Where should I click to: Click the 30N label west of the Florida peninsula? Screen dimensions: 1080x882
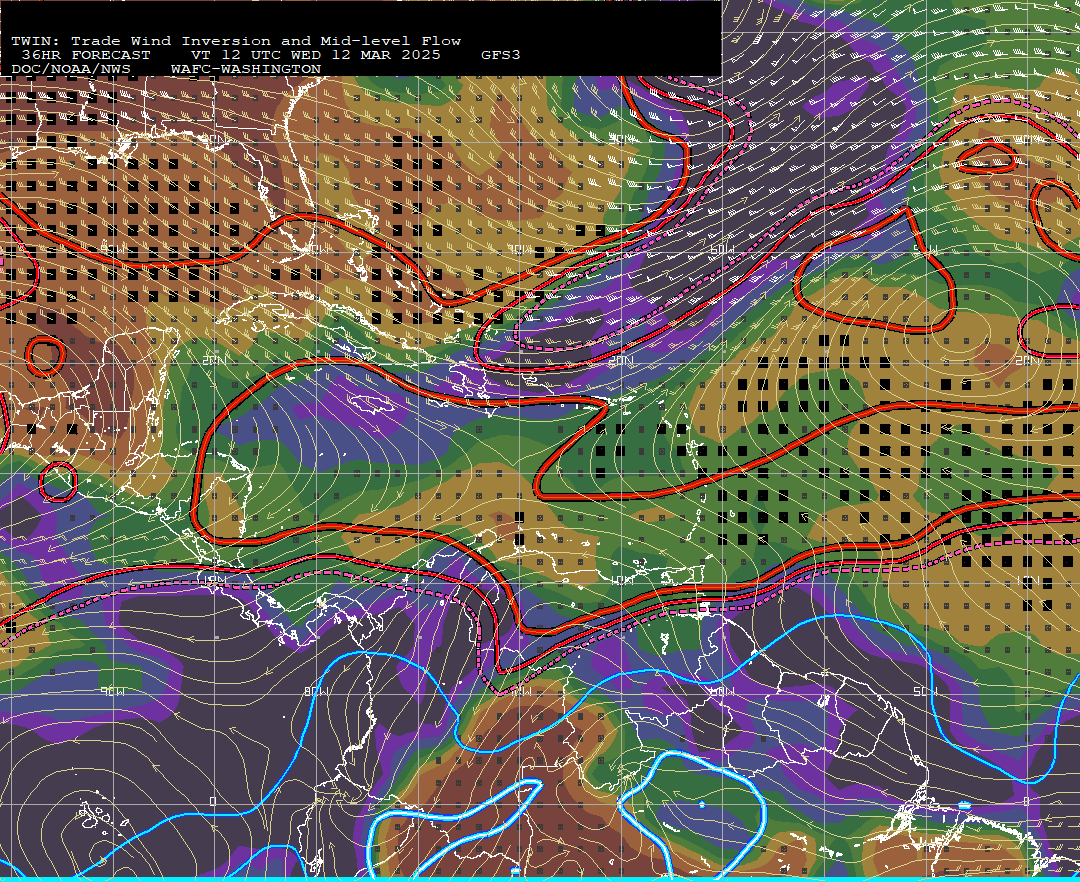point(214,139)
